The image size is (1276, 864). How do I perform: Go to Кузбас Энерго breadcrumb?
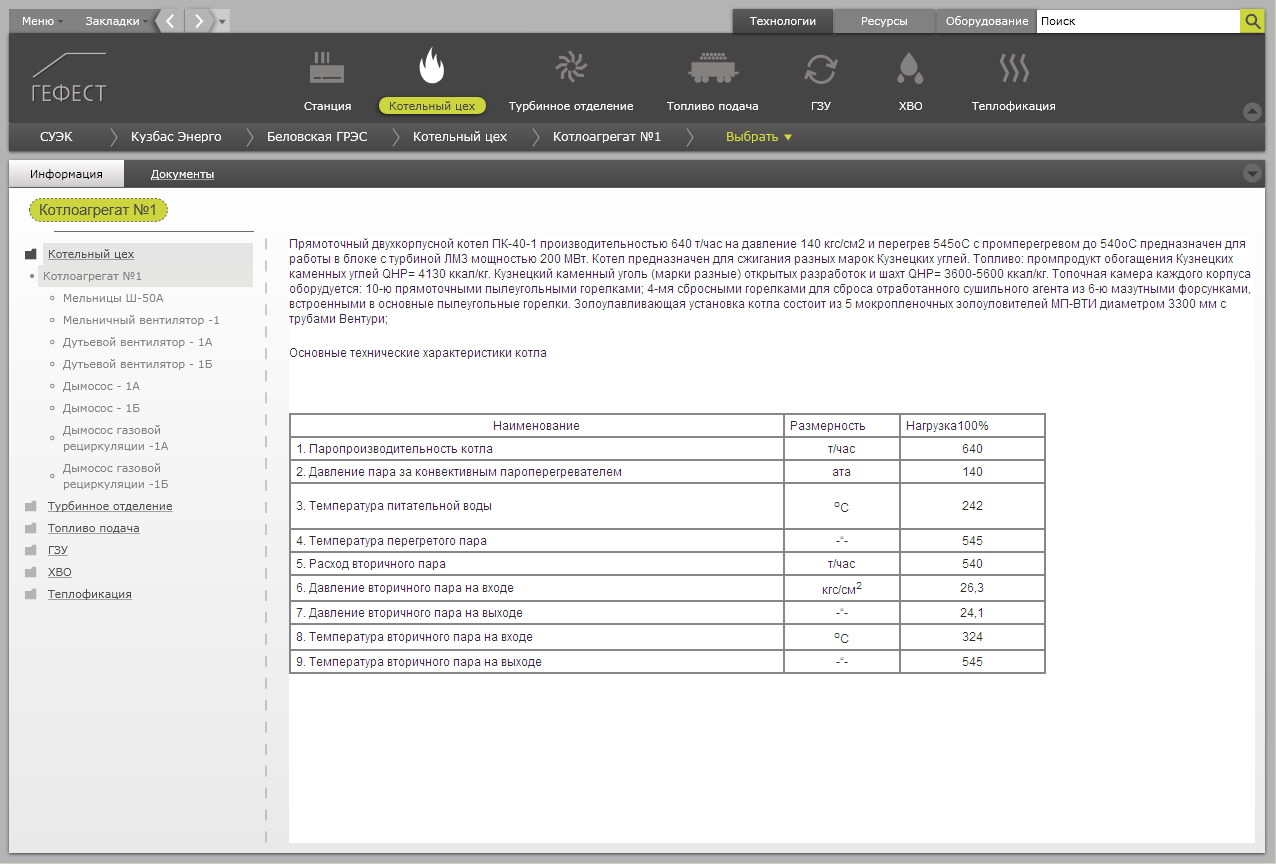click(x=176, y=137)
